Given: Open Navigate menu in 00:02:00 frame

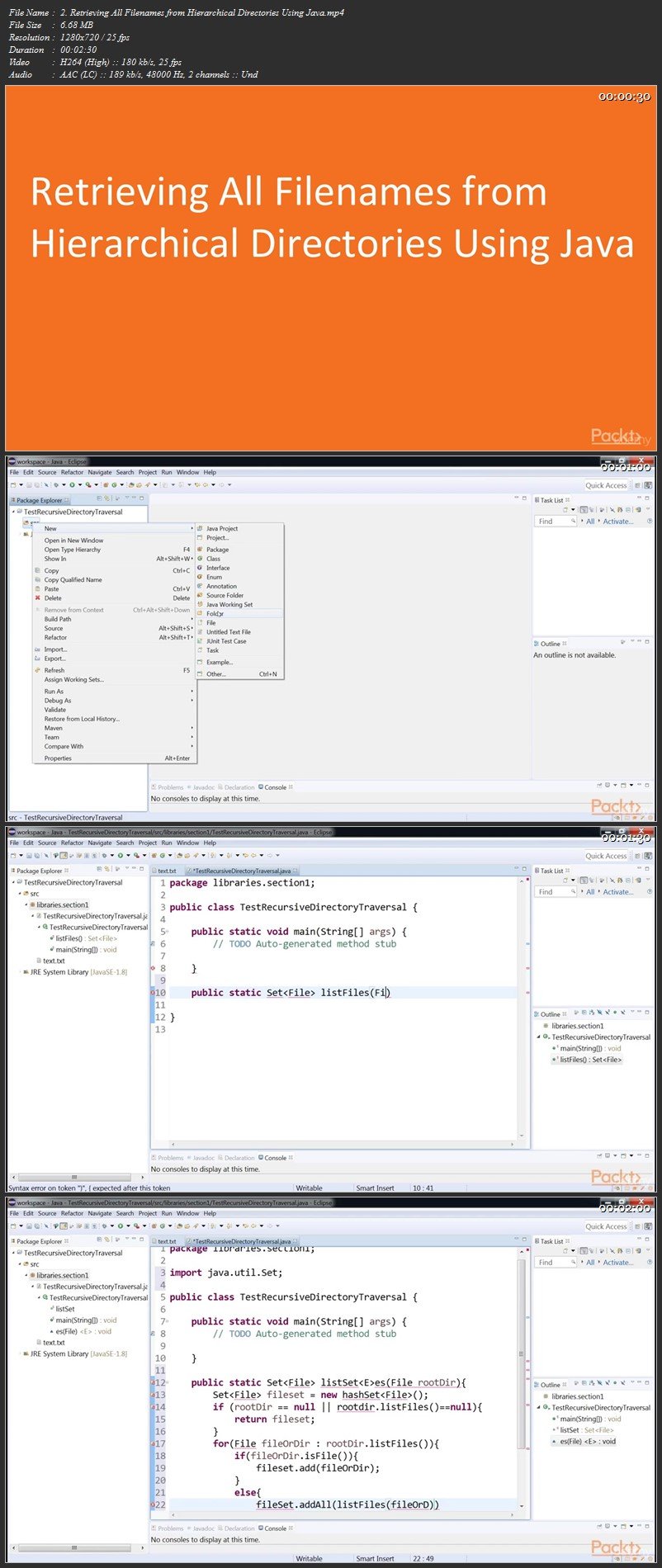Looking at the screenshot, I should 99,1213.
